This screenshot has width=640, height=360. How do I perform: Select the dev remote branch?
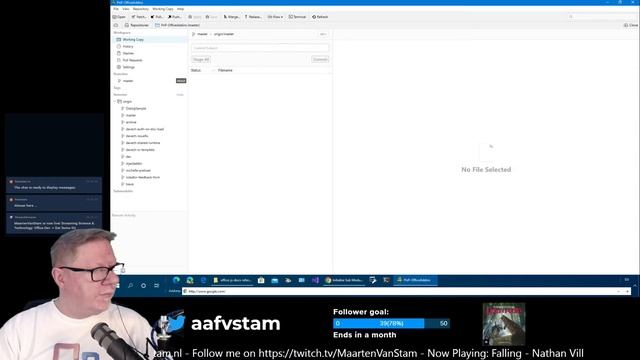coord(128,157)
